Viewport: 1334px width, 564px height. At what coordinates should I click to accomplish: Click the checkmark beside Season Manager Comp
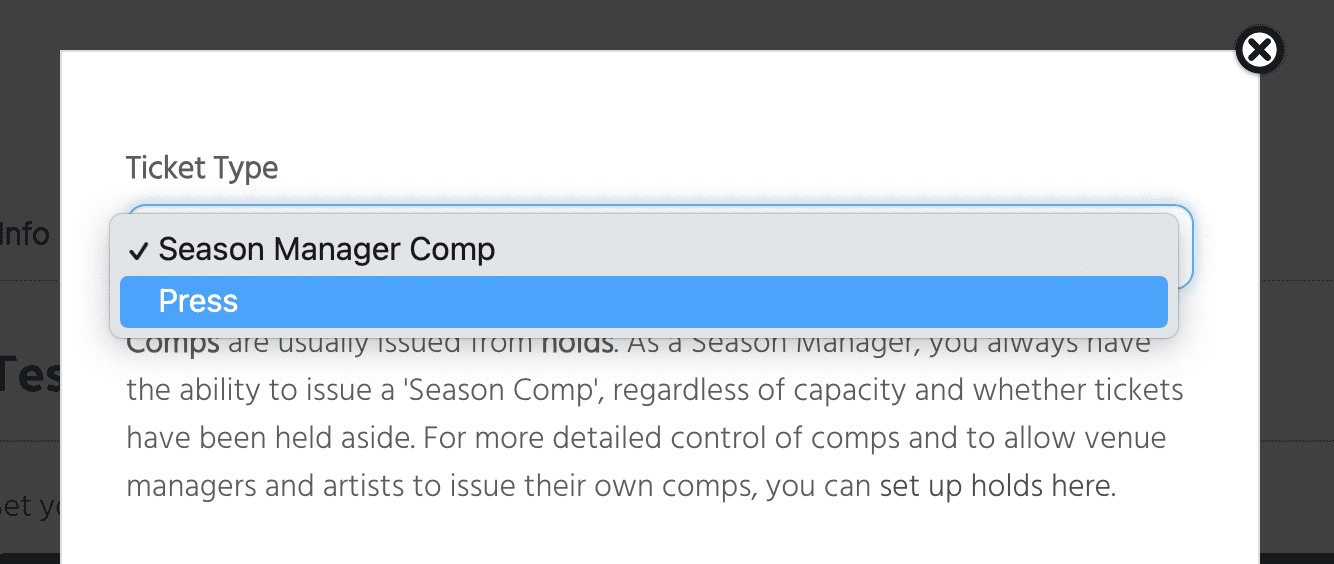(138, 250)
